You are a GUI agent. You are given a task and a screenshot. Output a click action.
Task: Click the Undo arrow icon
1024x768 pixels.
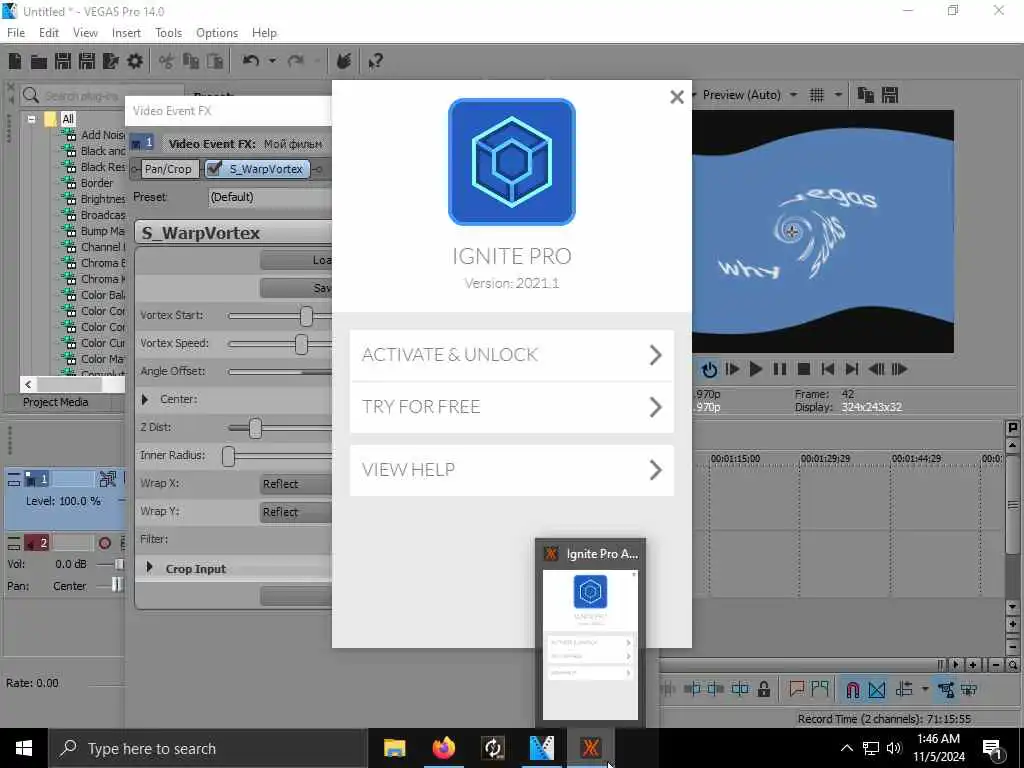point(251,61)
